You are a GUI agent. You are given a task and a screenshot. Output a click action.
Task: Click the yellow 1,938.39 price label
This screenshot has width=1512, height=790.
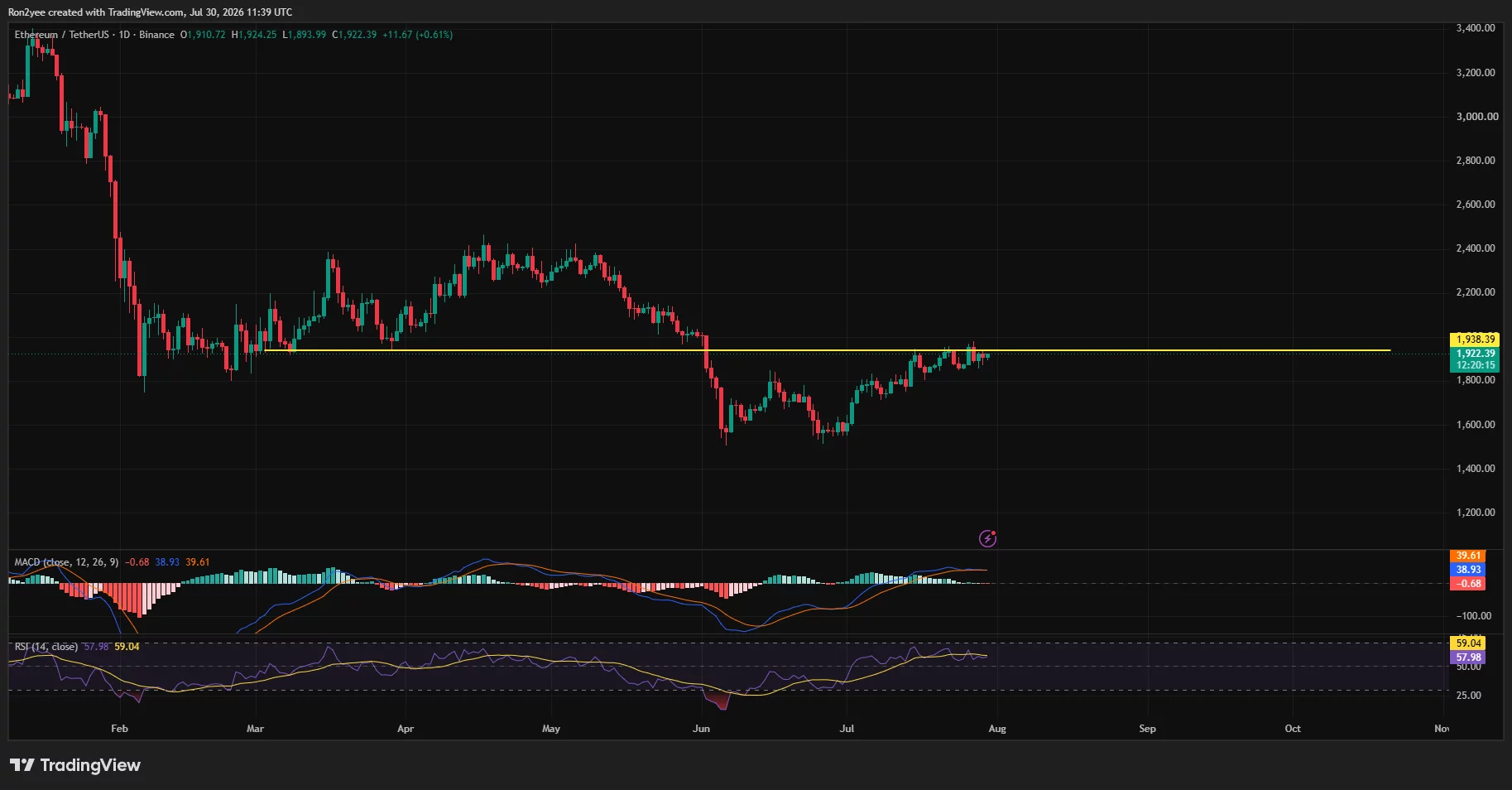click(1475, 340)
